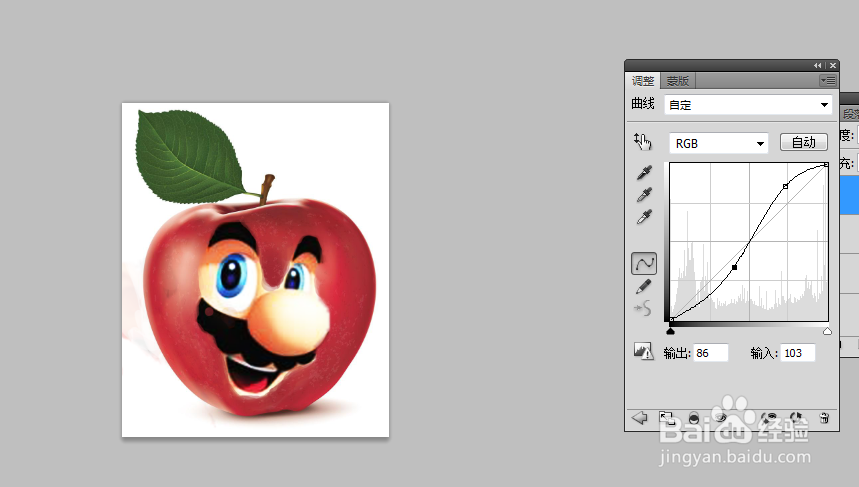Return to adjustment list with back arrow
859x487 pixels.
point(639,419)
